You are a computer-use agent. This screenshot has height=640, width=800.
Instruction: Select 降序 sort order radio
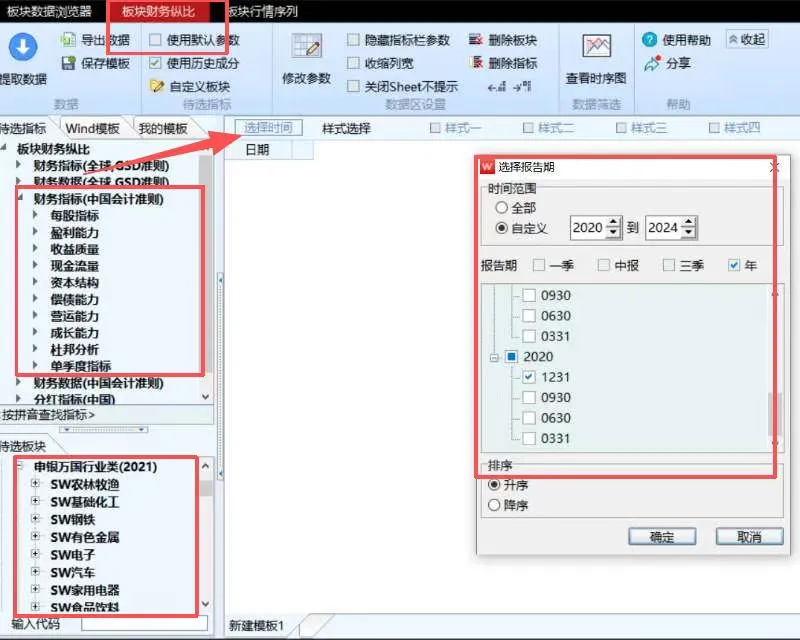(x=494, y=505)
